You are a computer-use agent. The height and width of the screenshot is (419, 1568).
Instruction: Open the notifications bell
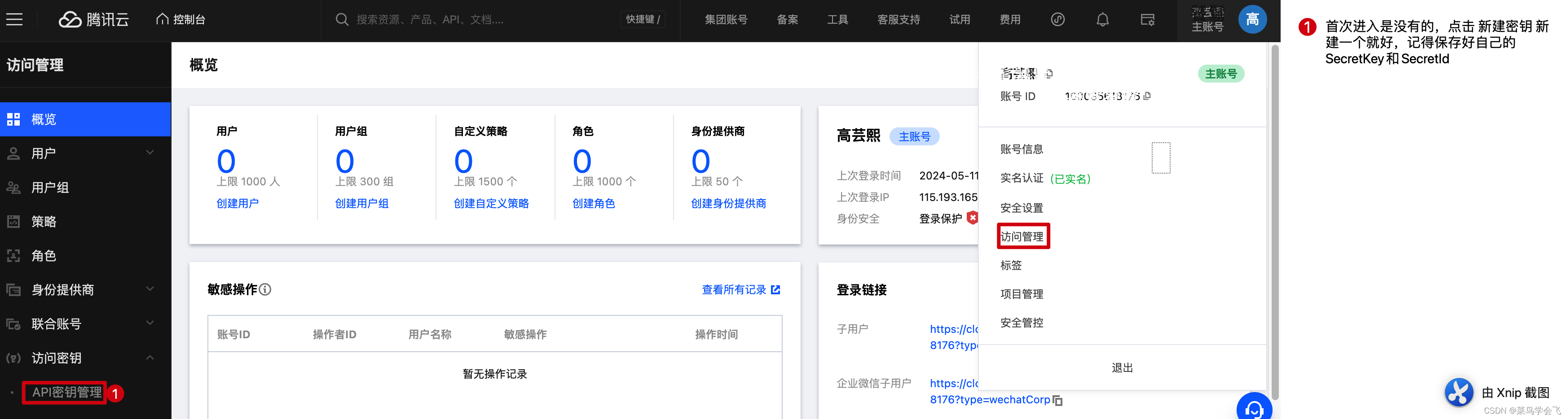point(1102,19)
